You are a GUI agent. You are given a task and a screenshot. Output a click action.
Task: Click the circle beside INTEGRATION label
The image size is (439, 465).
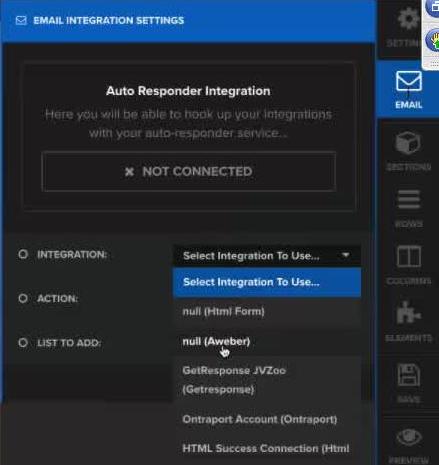point(23,254)
